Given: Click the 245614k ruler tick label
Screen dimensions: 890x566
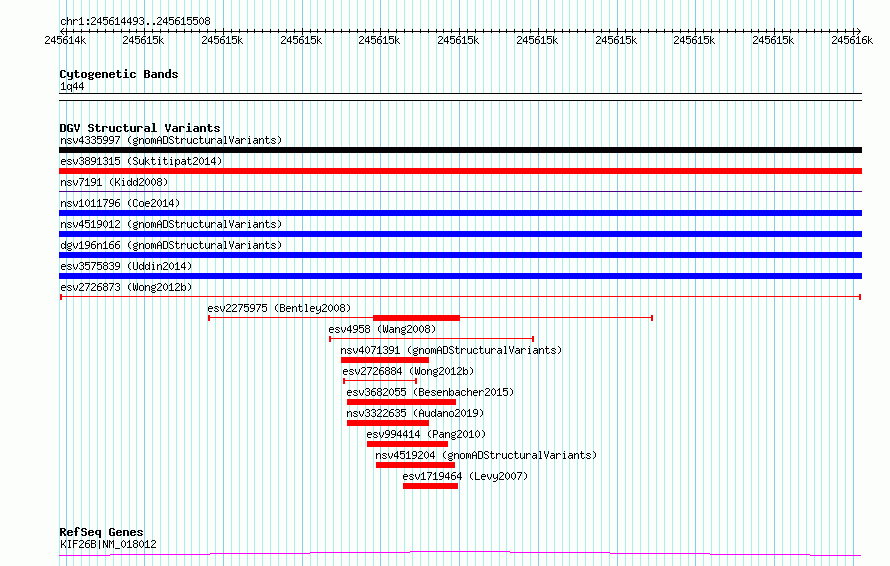Looking at the screenshot, I should (65, 40).
